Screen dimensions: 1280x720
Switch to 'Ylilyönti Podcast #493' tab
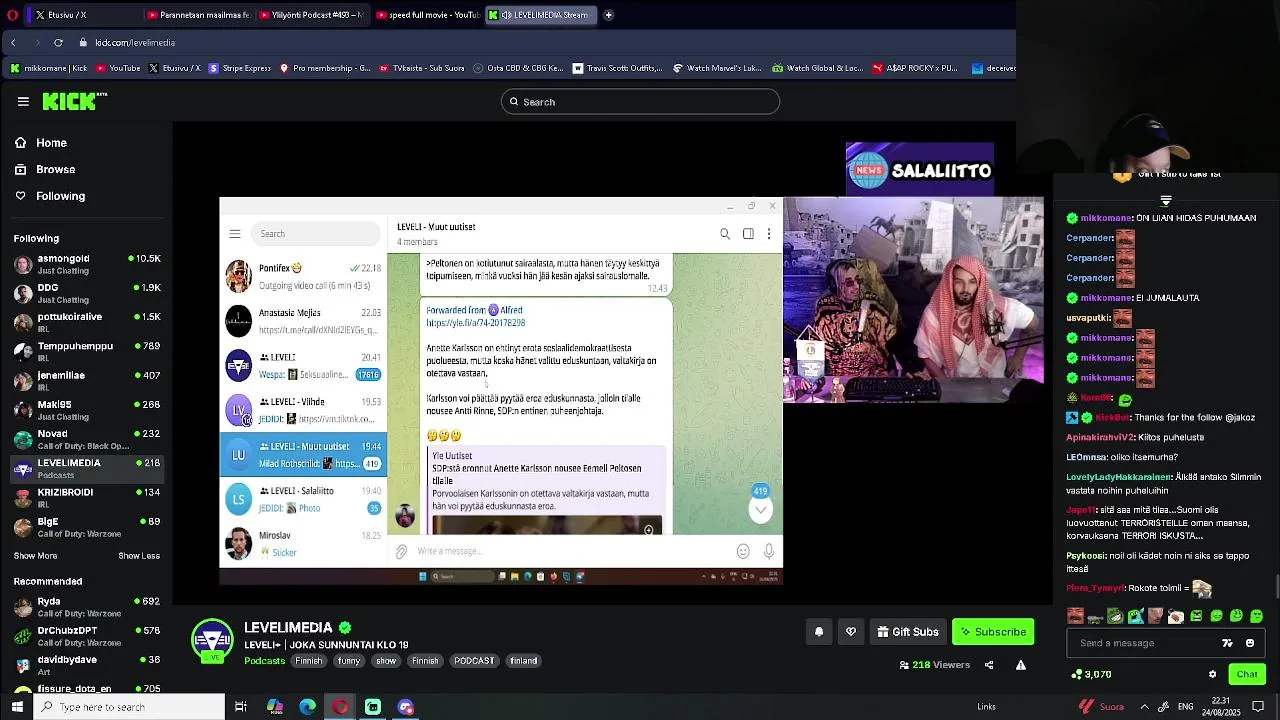tap(313, 15)
